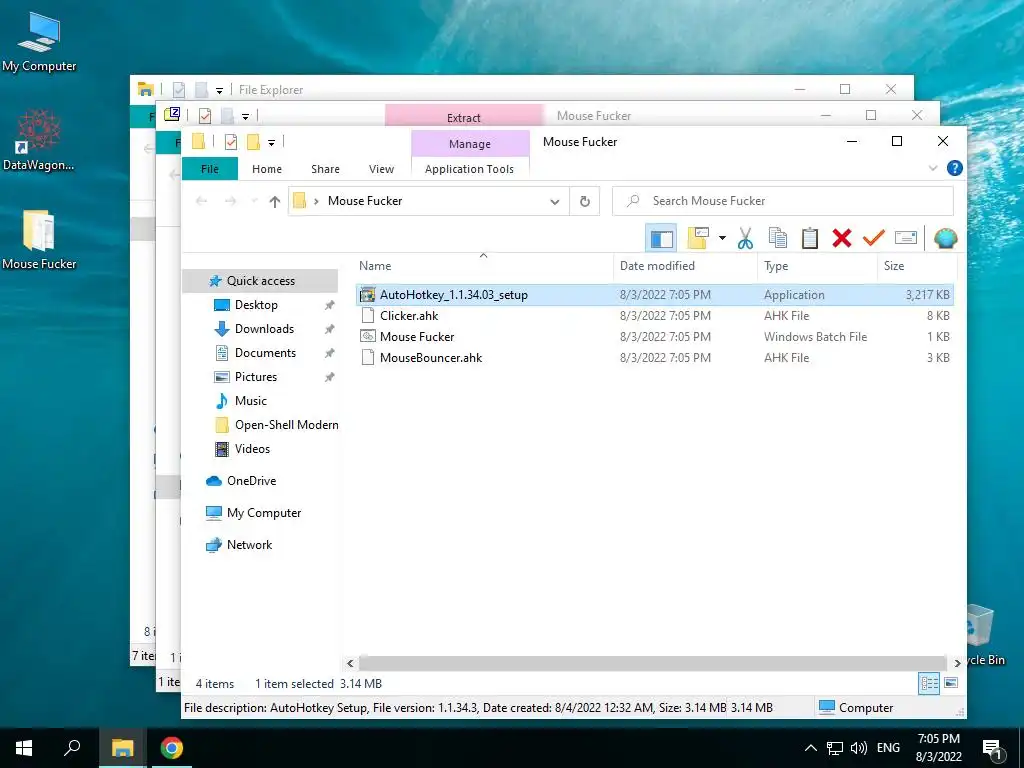This screenshot has width=1024, height=768.
Task: Click Mouse Fucker in the address bar
Action: click(365, 201)
